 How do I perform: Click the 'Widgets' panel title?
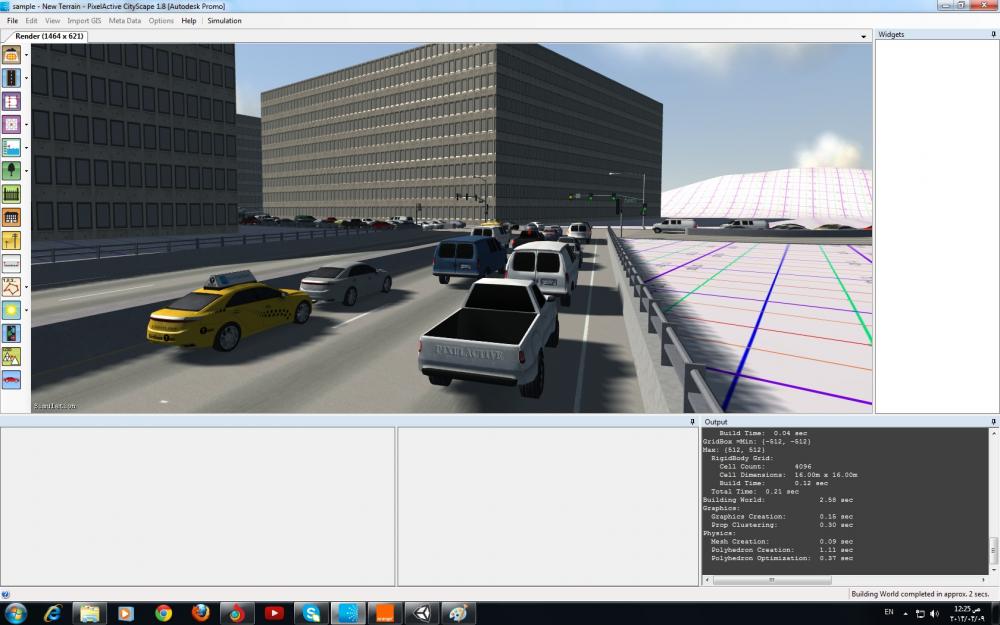tap(891, 34)
